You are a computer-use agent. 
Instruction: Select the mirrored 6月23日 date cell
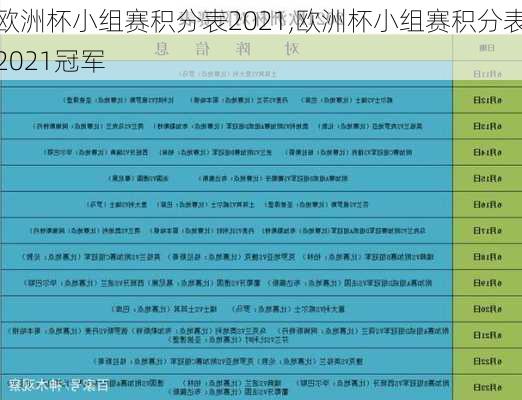tap(487, 387)
